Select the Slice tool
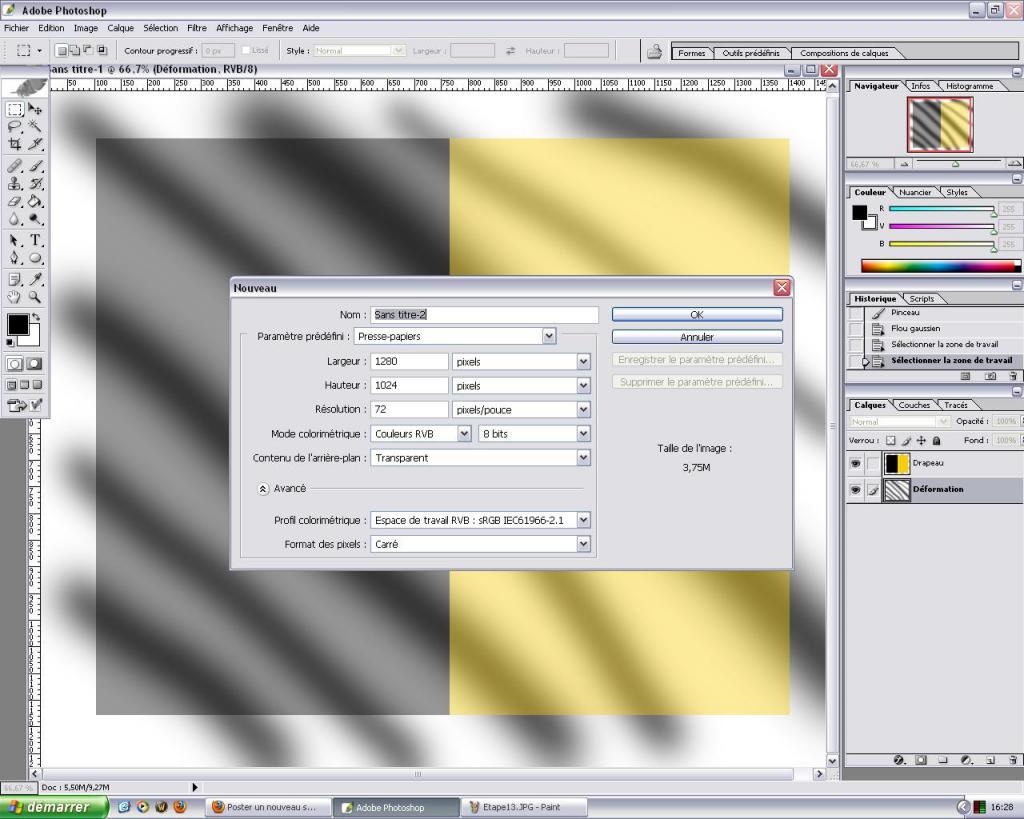This screenshot has height=819, width=1024. click(x=35, y=144)
